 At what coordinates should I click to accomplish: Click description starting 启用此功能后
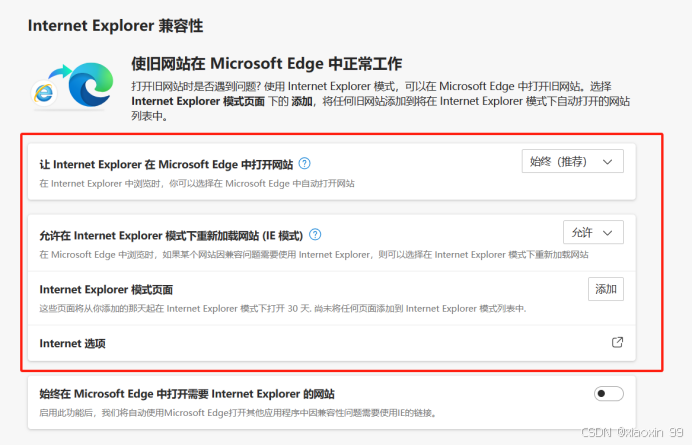point(238,413)
